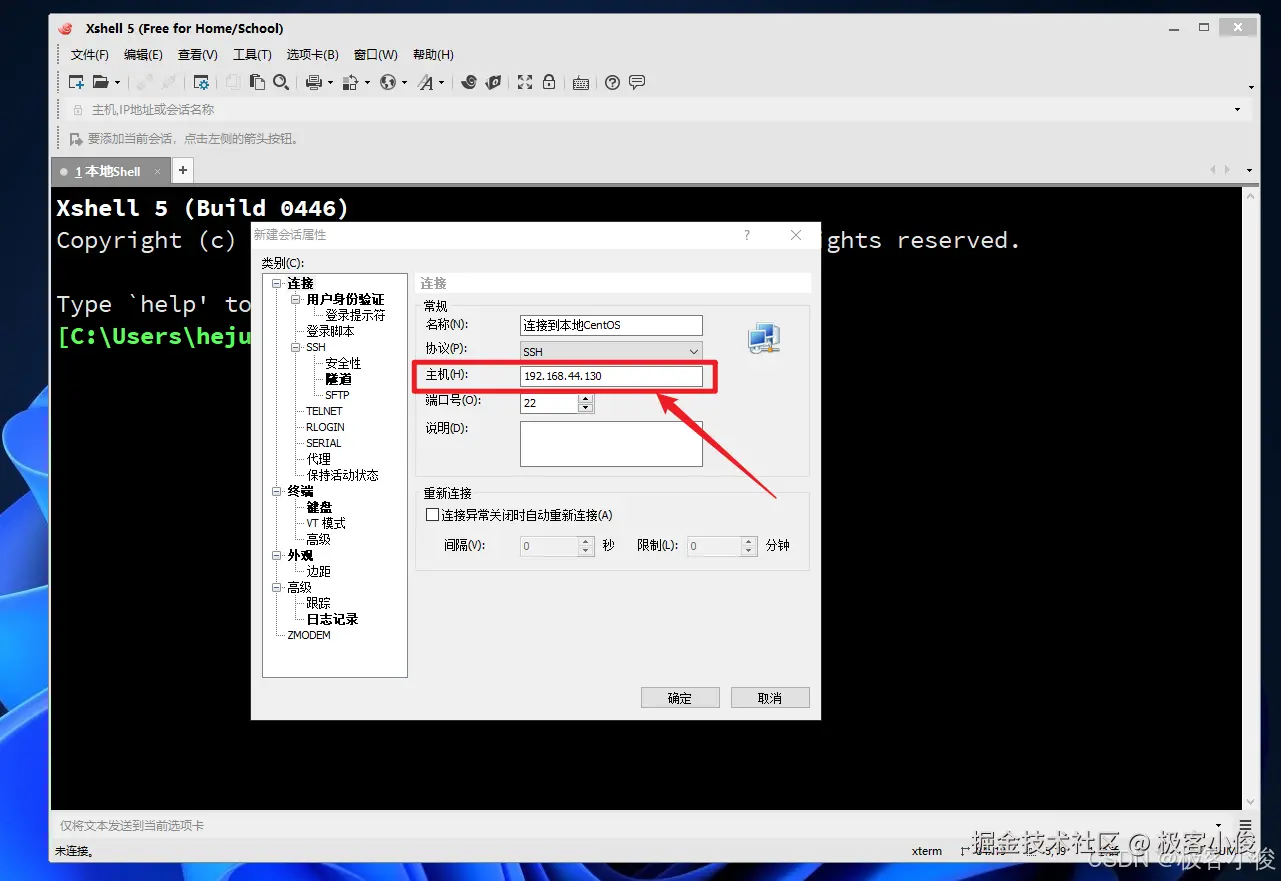1281x881 pixels.
Task: Open the 文件(F) menu
Action: coord(90,55)
